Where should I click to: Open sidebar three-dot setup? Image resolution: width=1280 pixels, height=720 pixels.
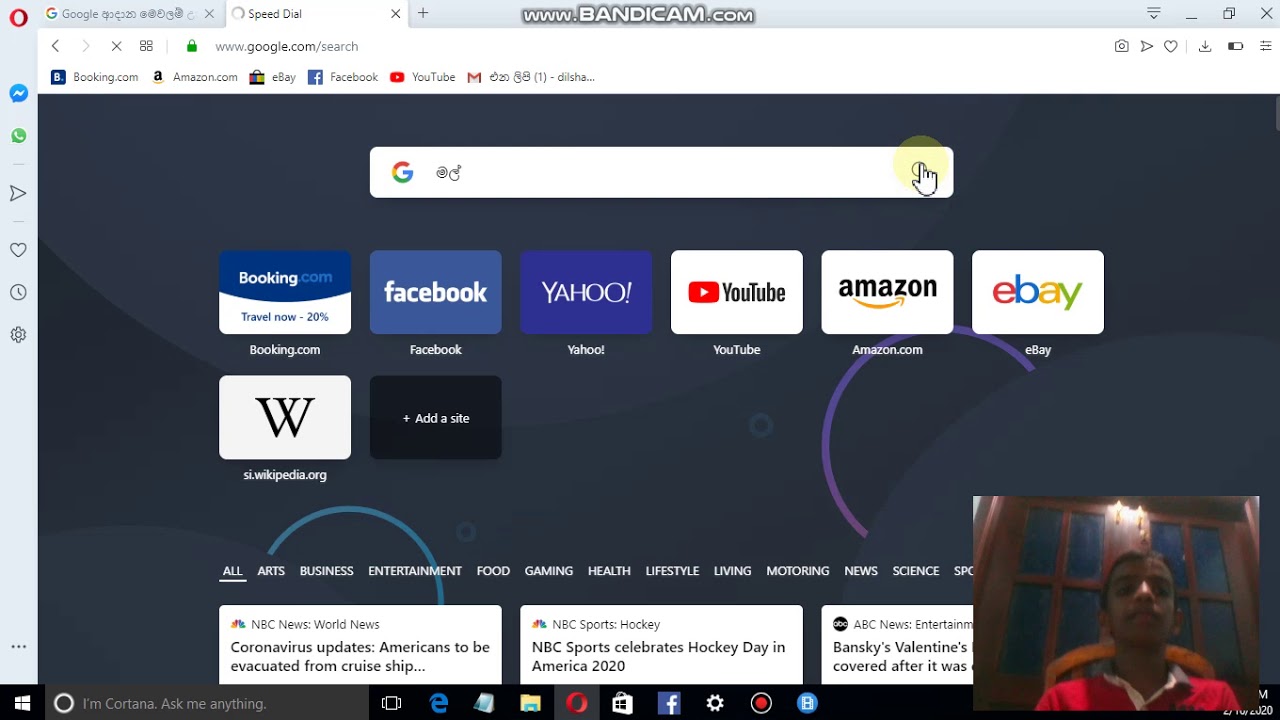(18, 647)
